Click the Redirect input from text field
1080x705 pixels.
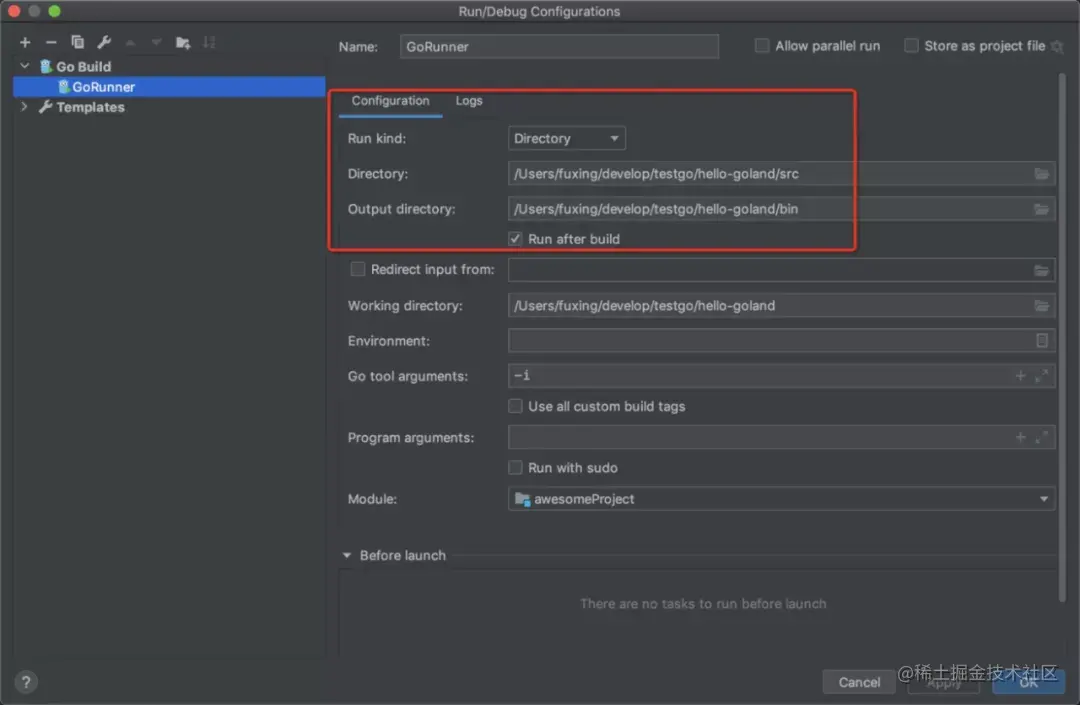[781, 271]
